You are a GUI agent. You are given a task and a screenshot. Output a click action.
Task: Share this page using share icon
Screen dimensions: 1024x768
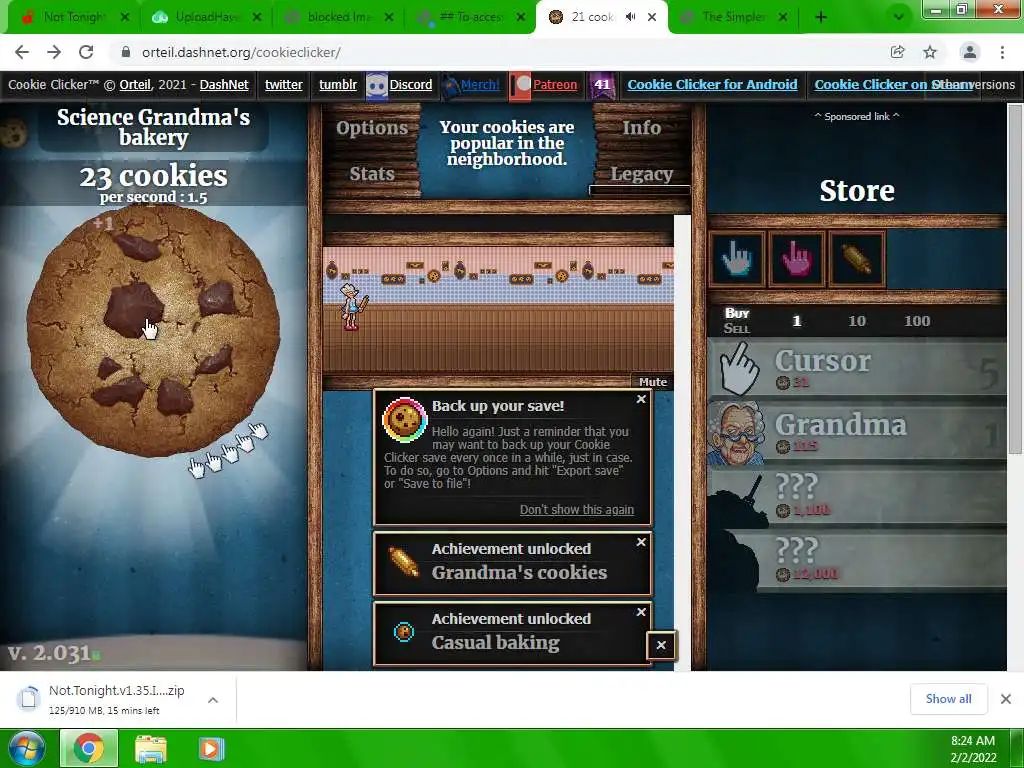[897, 52]
